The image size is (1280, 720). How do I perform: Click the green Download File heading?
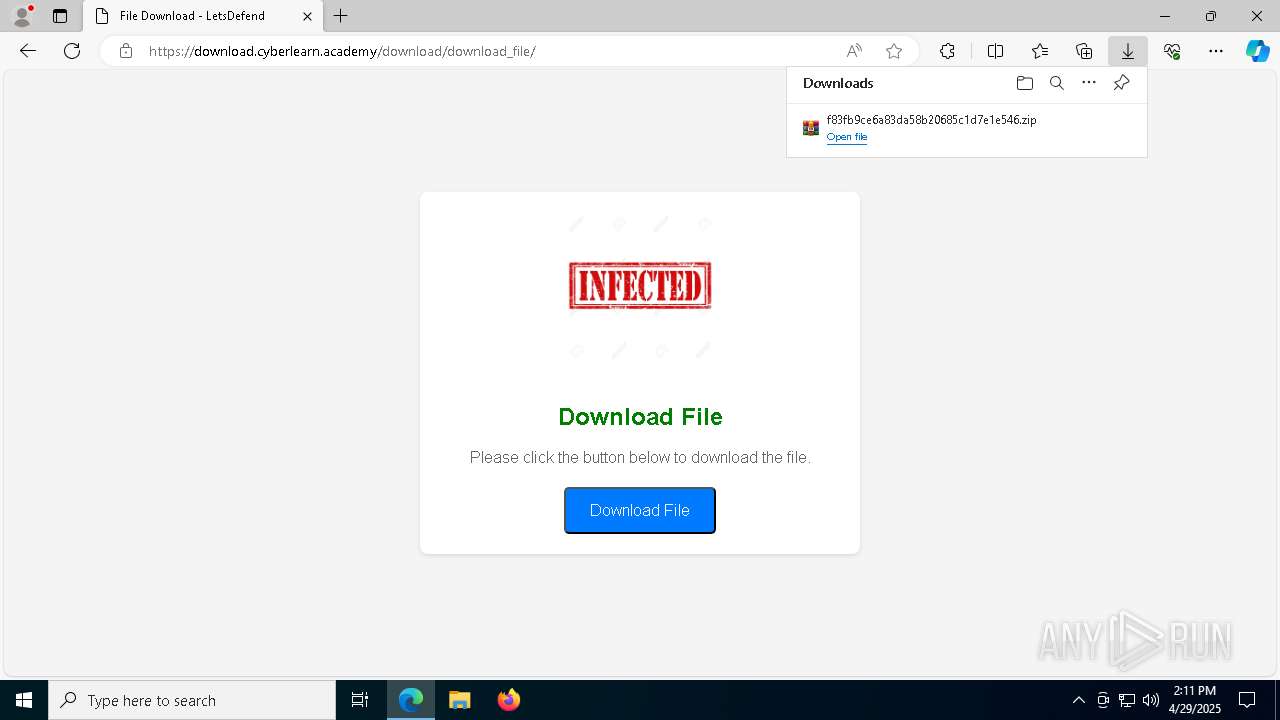point(640,417)
